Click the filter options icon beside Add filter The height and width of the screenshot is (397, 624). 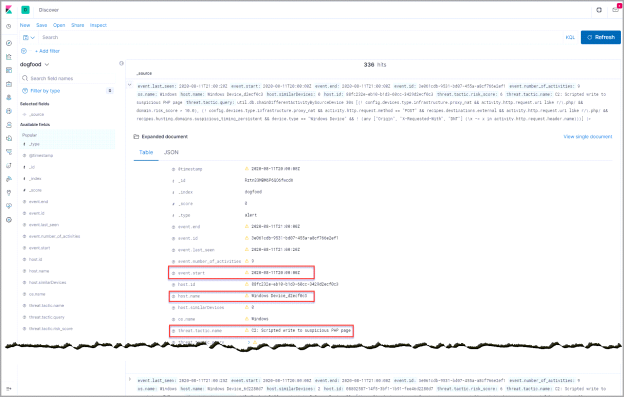[x=24, y=51]
